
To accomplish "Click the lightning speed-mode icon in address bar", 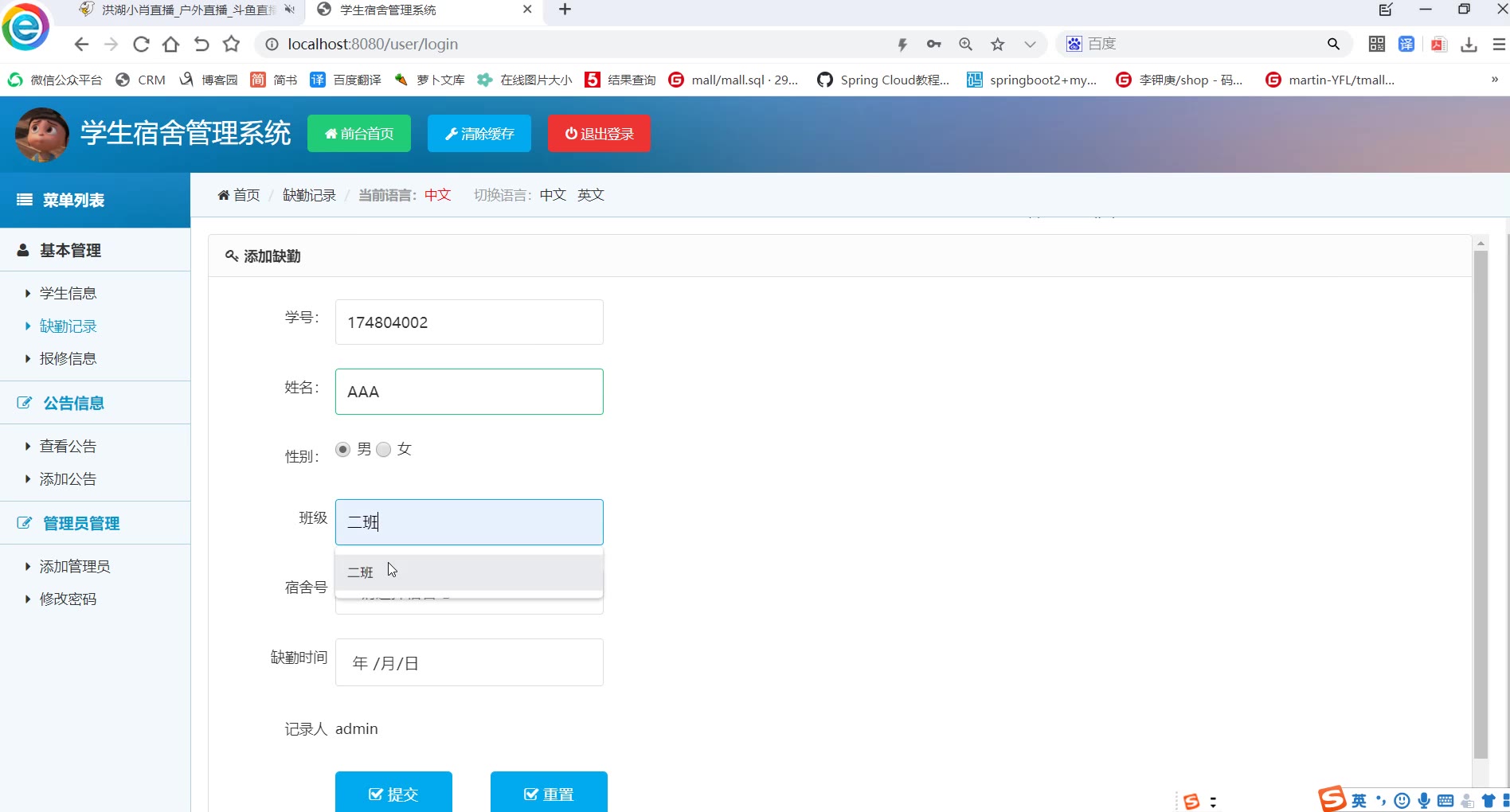I will click(x=902, y=45).
